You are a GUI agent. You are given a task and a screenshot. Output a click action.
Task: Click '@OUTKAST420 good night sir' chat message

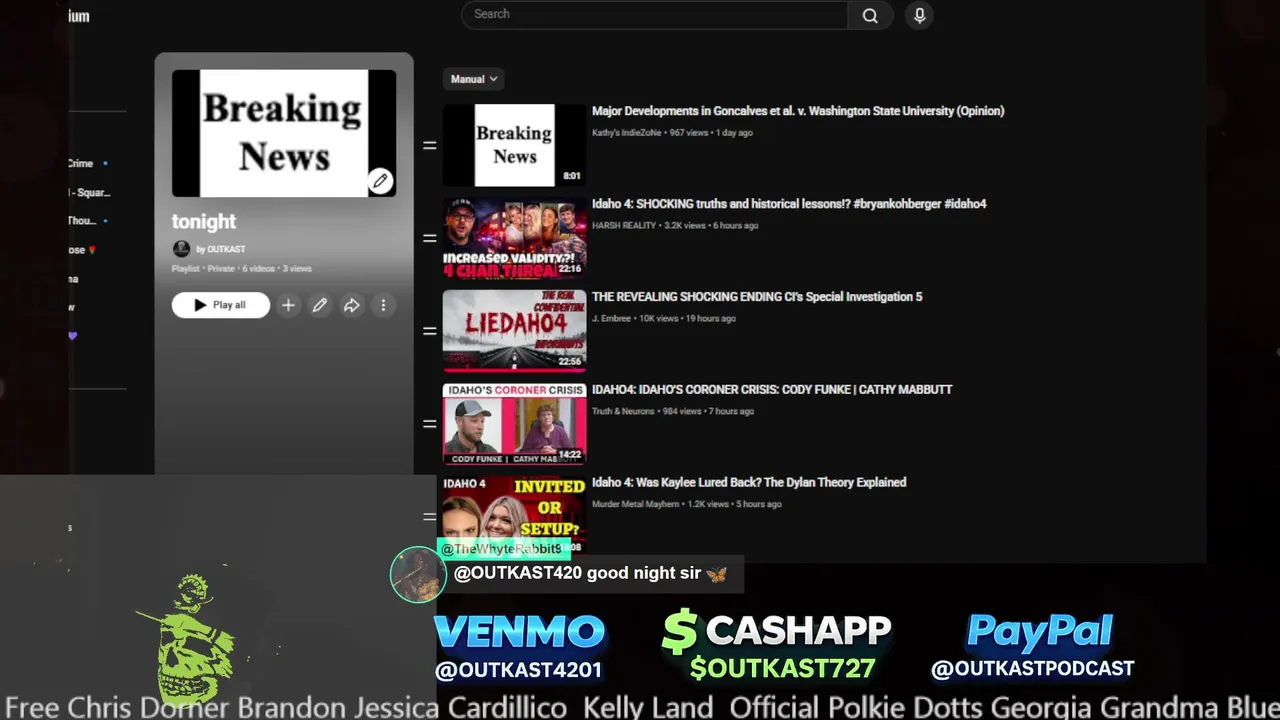[590, 574]
